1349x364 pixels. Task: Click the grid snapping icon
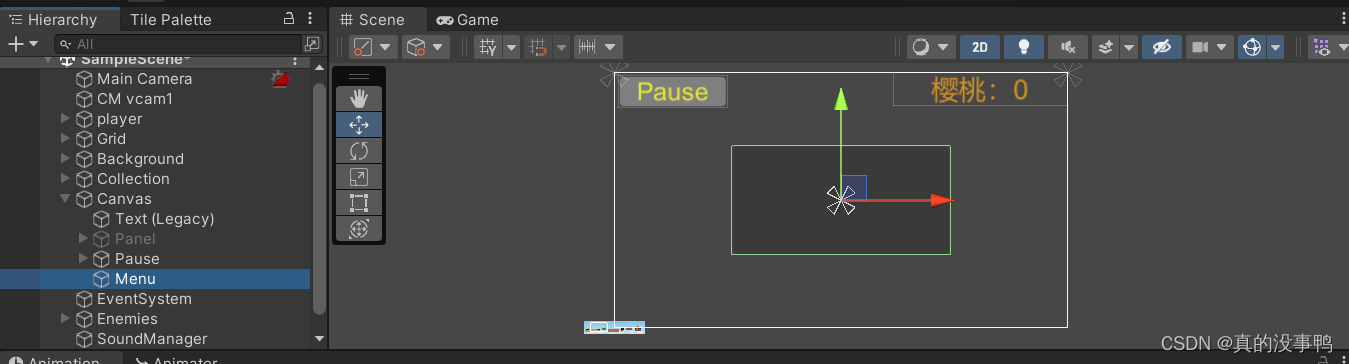coord(487,47)
